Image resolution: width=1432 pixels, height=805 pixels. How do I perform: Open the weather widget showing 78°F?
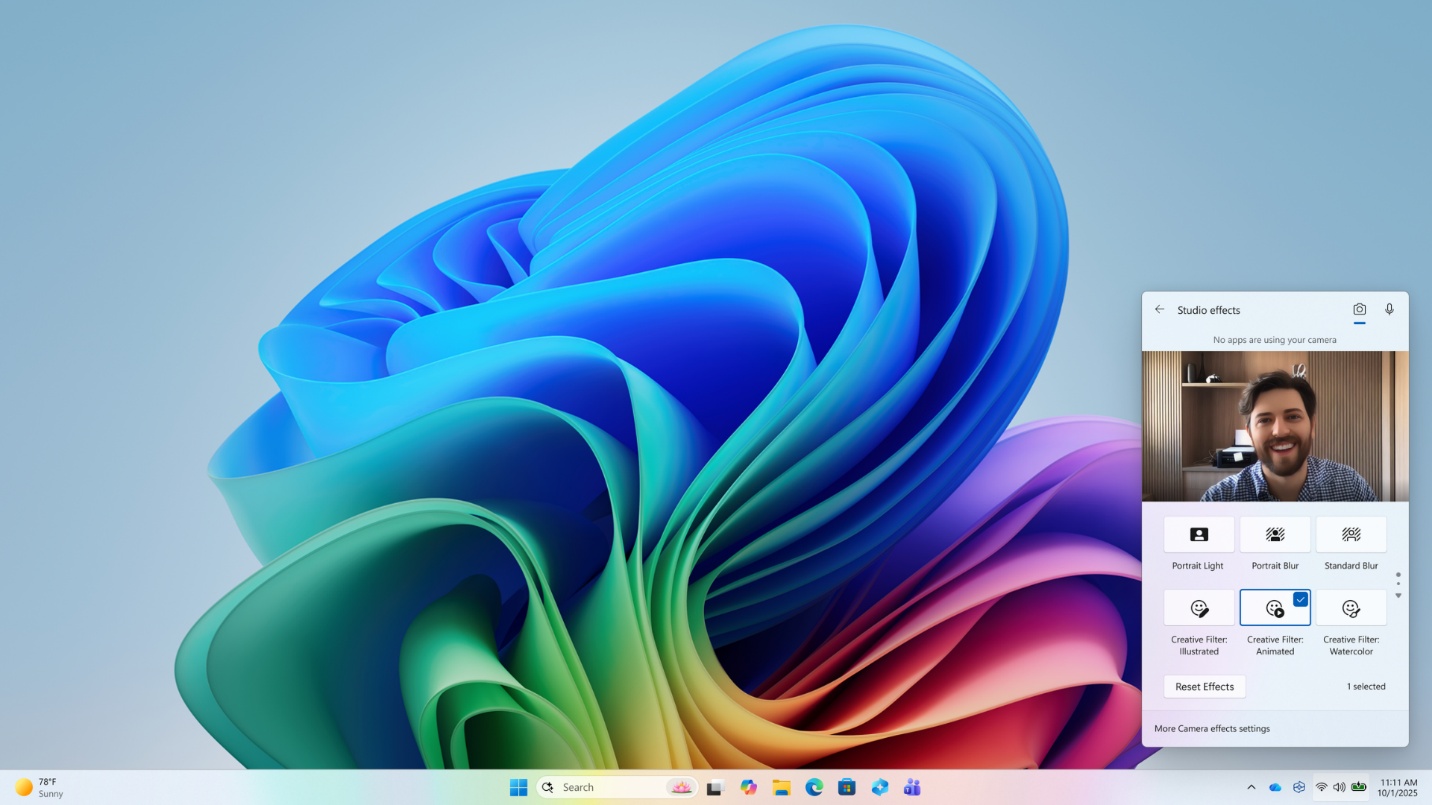click(x=38, y=788)
